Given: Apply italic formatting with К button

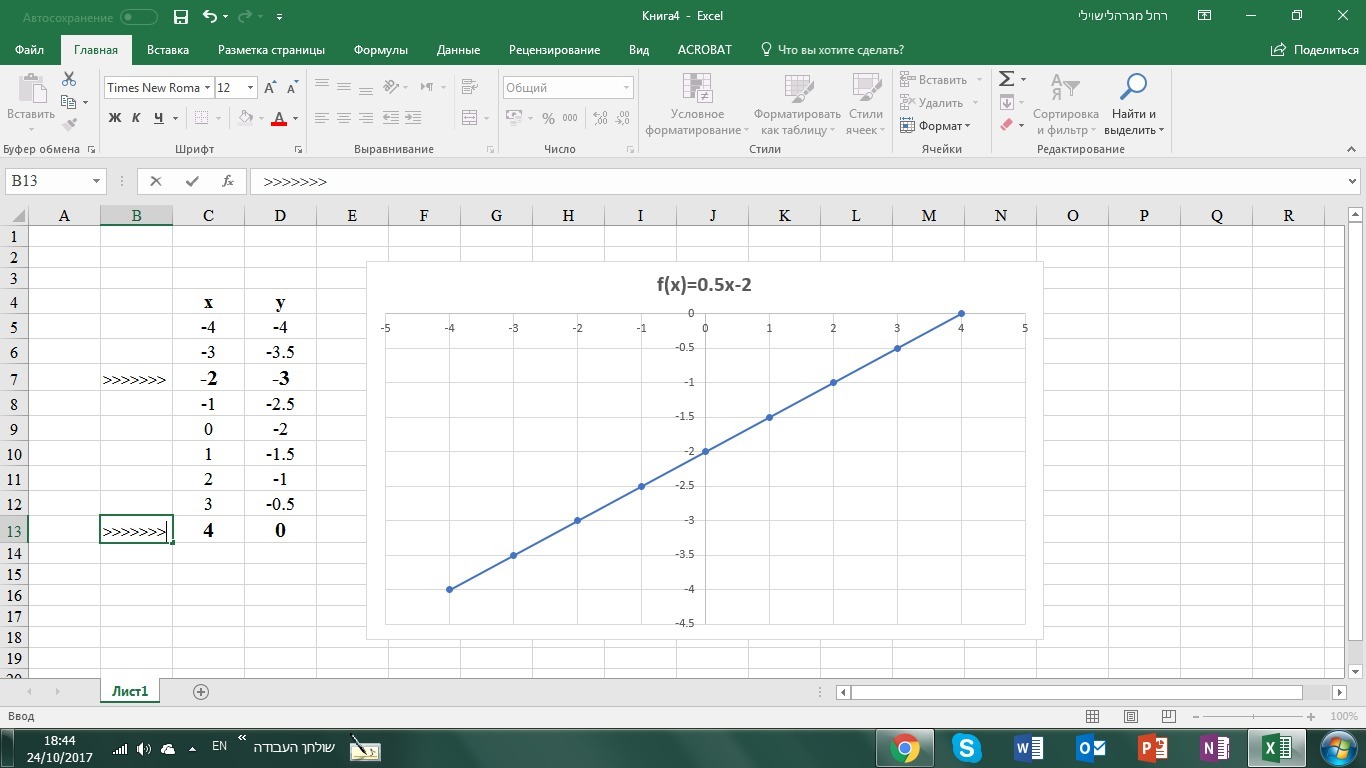Looking at the screenshot, I should 136,118.
